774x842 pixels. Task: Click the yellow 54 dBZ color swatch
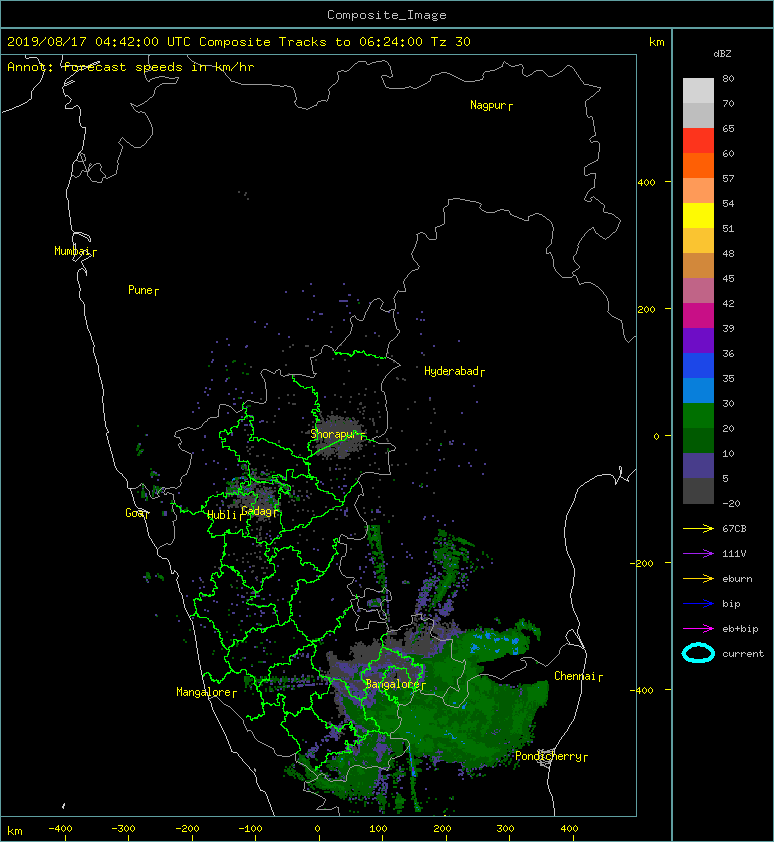(x=698, y=215)
